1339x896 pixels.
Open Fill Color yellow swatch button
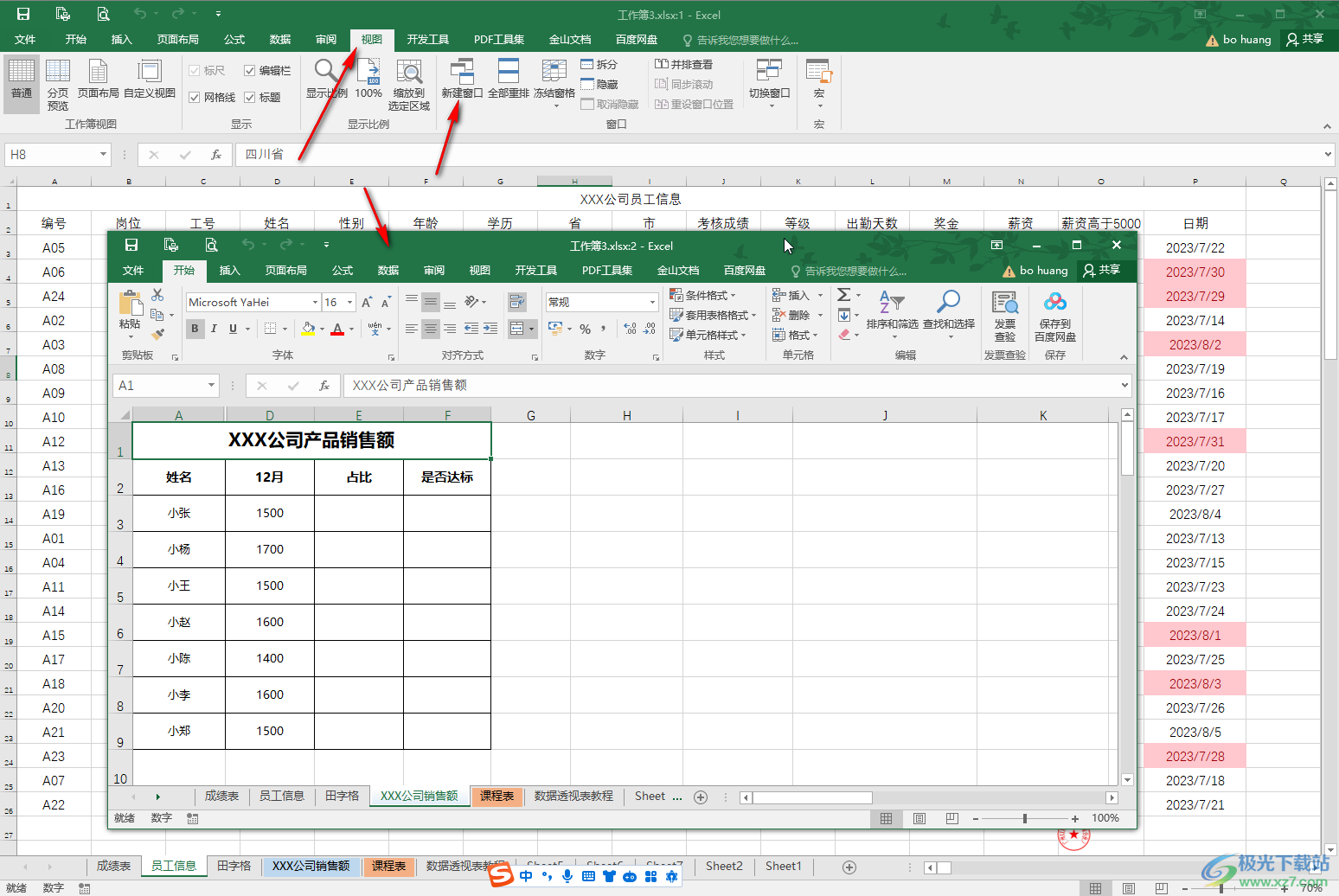309,329
